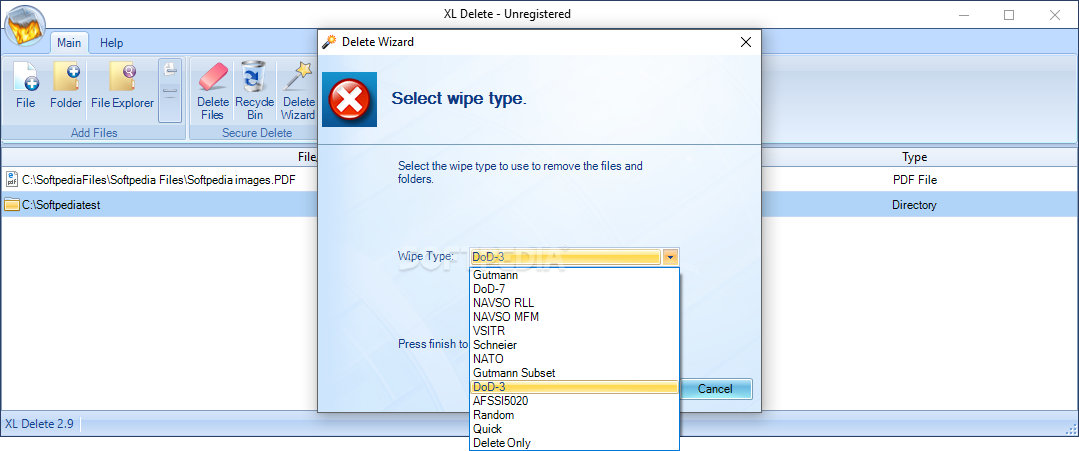Click the red X wizard icon
1079x451 pixels.
coord(350,100)
